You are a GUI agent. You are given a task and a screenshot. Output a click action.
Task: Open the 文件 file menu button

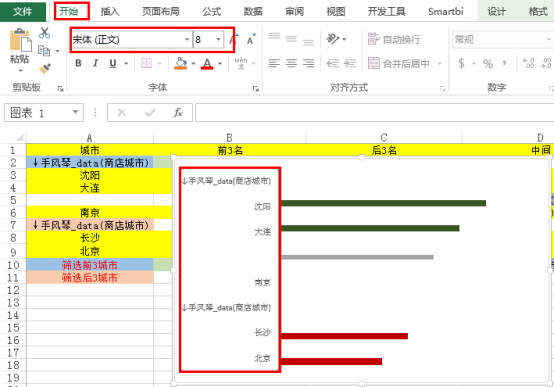pyautogui.click(x=23, y=12)
